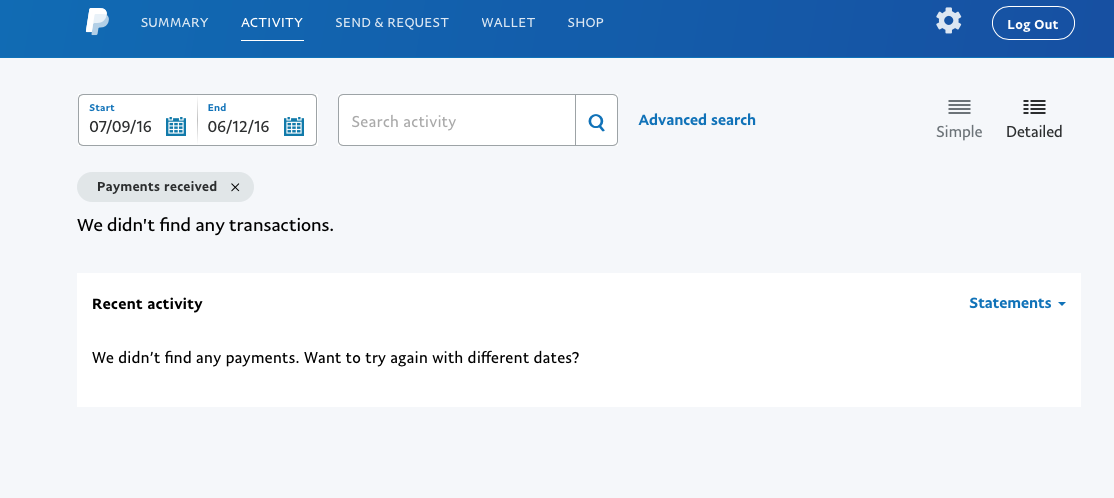Open the End date calendar icon
1114x498 pixels.
[294, 126]
